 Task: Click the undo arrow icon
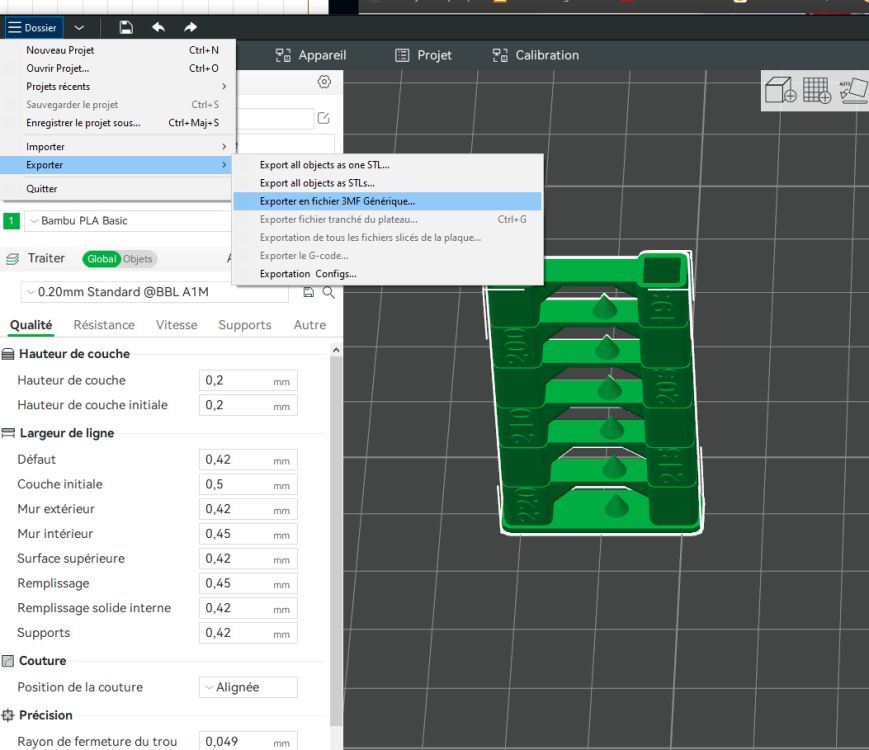[158, 28]
